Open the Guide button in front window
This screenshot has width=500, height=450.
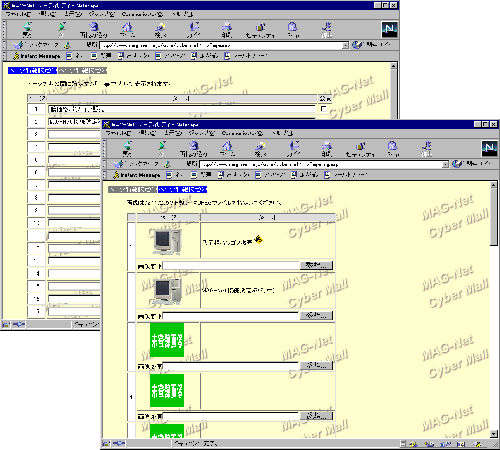pyautogui.click(x=294, y=149)
